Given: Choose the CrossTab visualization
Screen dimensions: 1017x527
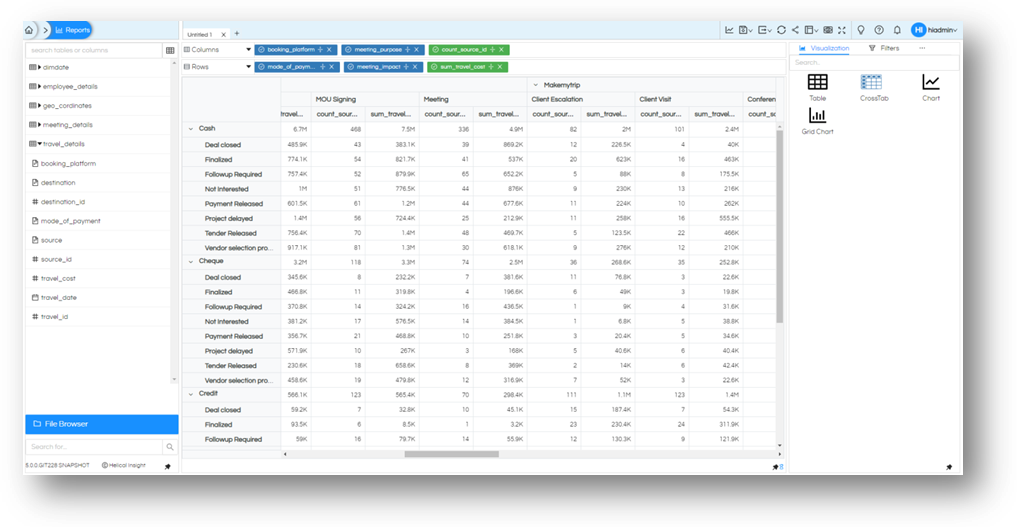Looking at the screenshot, I should coord(873,88).
